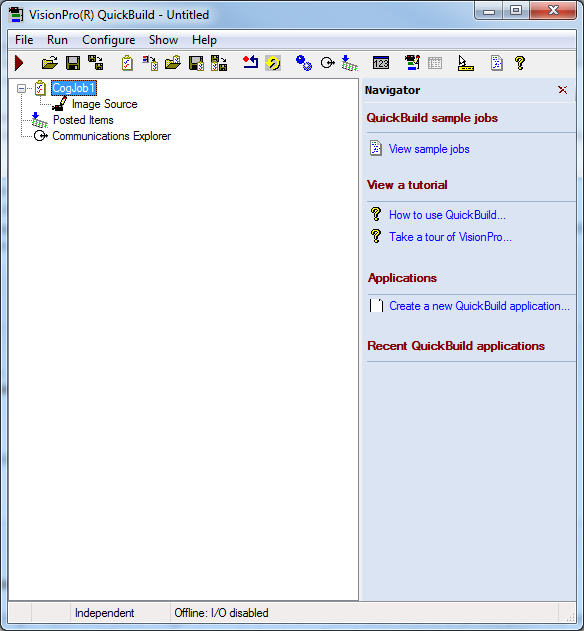Open Take a tour of VisionPro link
This screenshot has height=631, width=584.
click(x=450, y=237)
